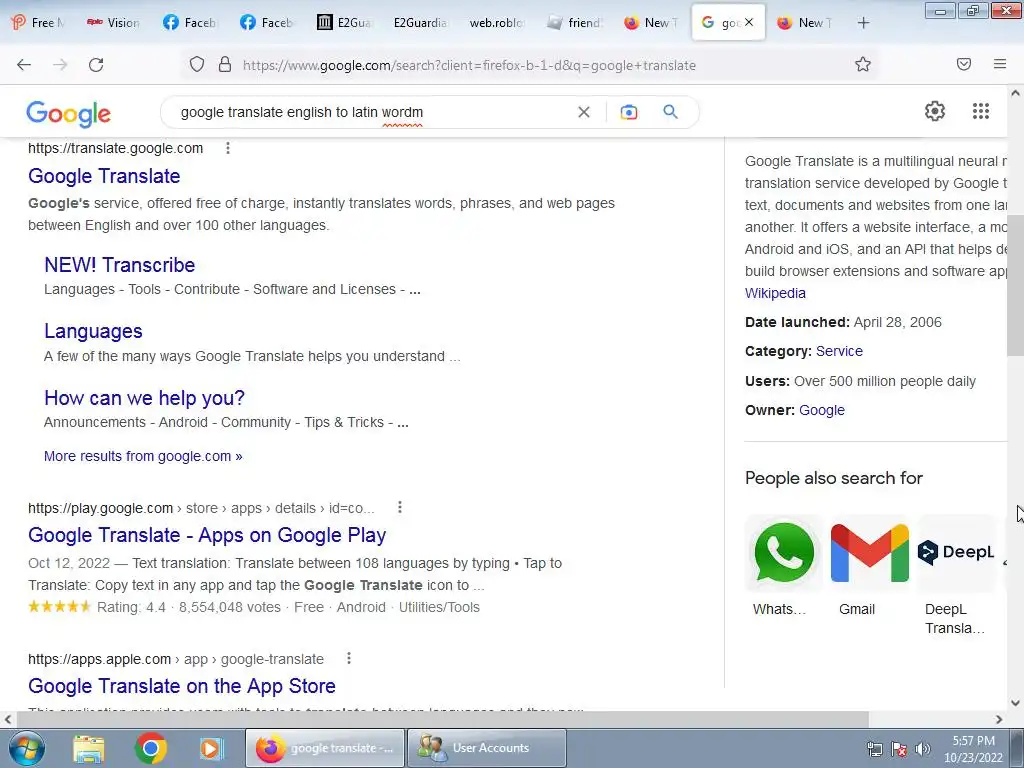Open media player from the taskbar

tap(211, 748)
